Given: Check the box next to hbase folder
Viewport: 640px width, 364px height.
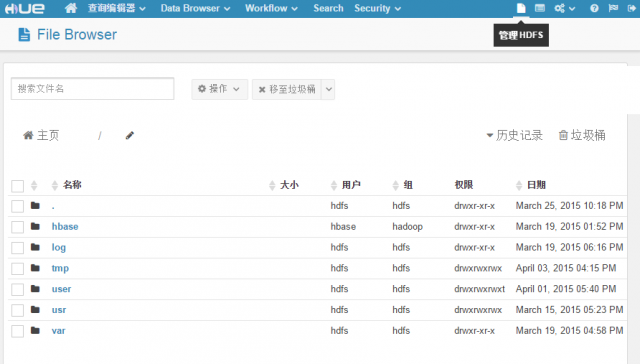Looking at the screenshot, I should (x=18, y=227).
